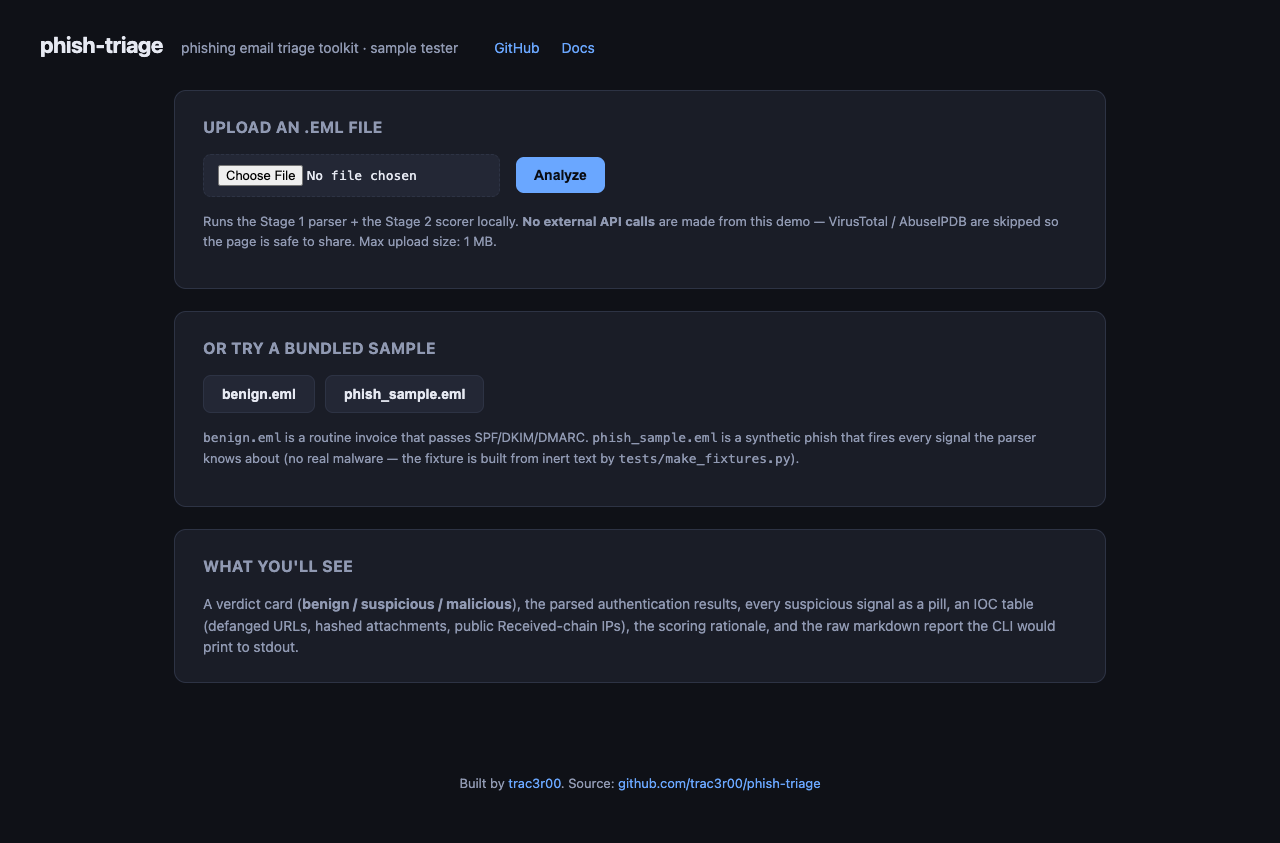
Task: Click the Analyze button
Action: pyautogui.click(x=560, y=175)
